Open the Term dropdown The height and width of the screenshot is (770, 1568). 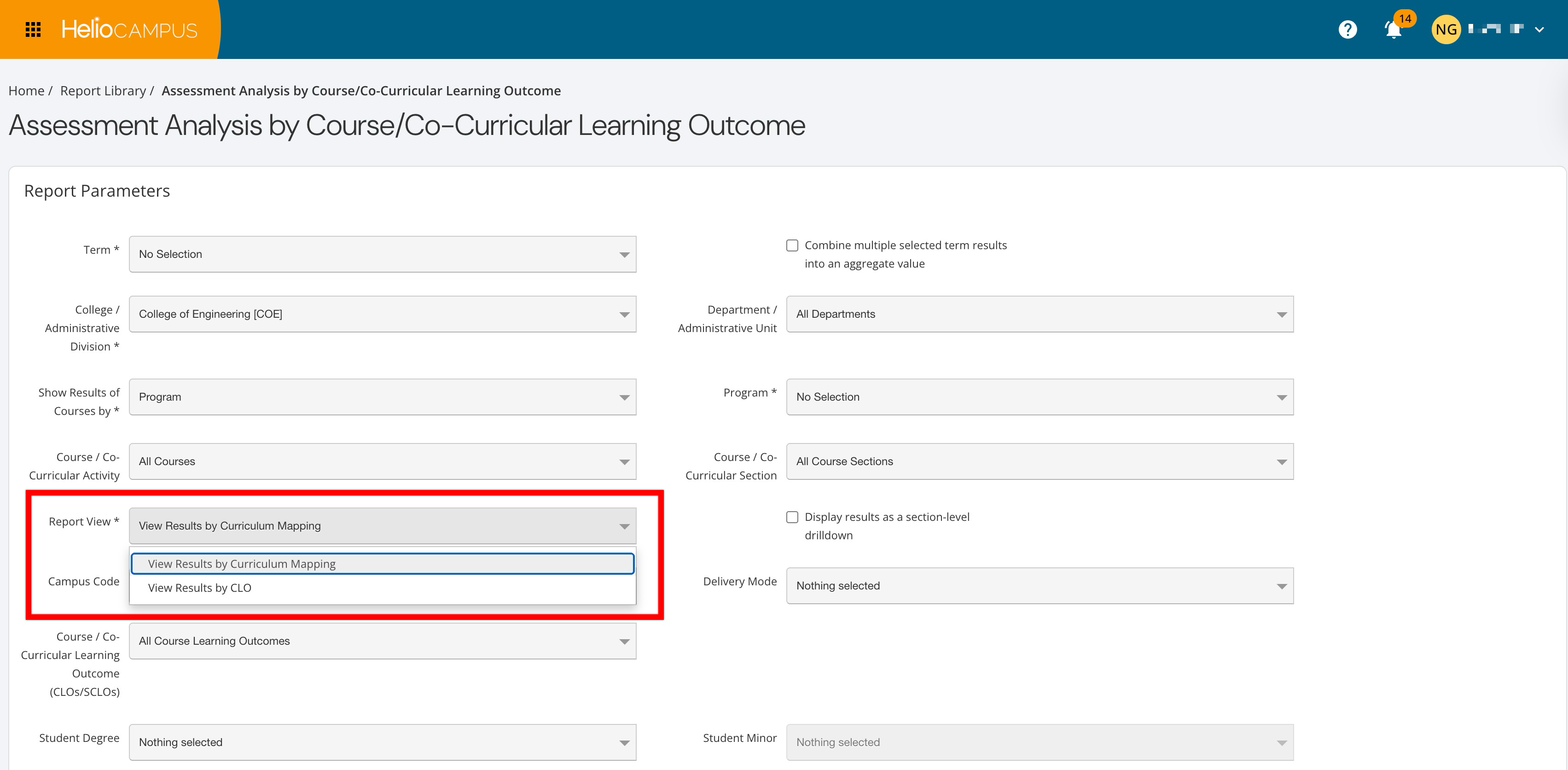[382, 254]
